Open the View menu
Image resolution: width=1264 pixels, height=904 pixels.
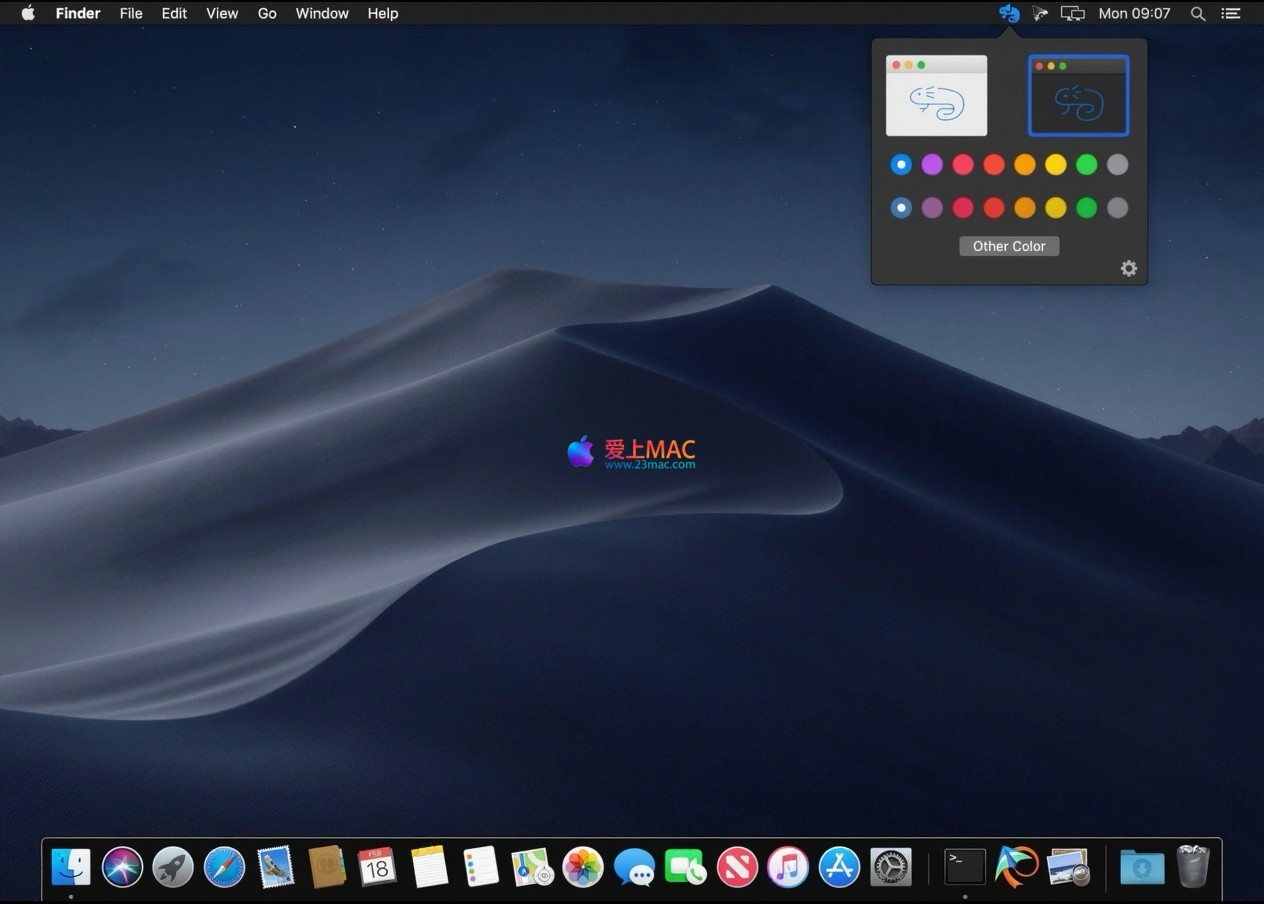[222, 13]
